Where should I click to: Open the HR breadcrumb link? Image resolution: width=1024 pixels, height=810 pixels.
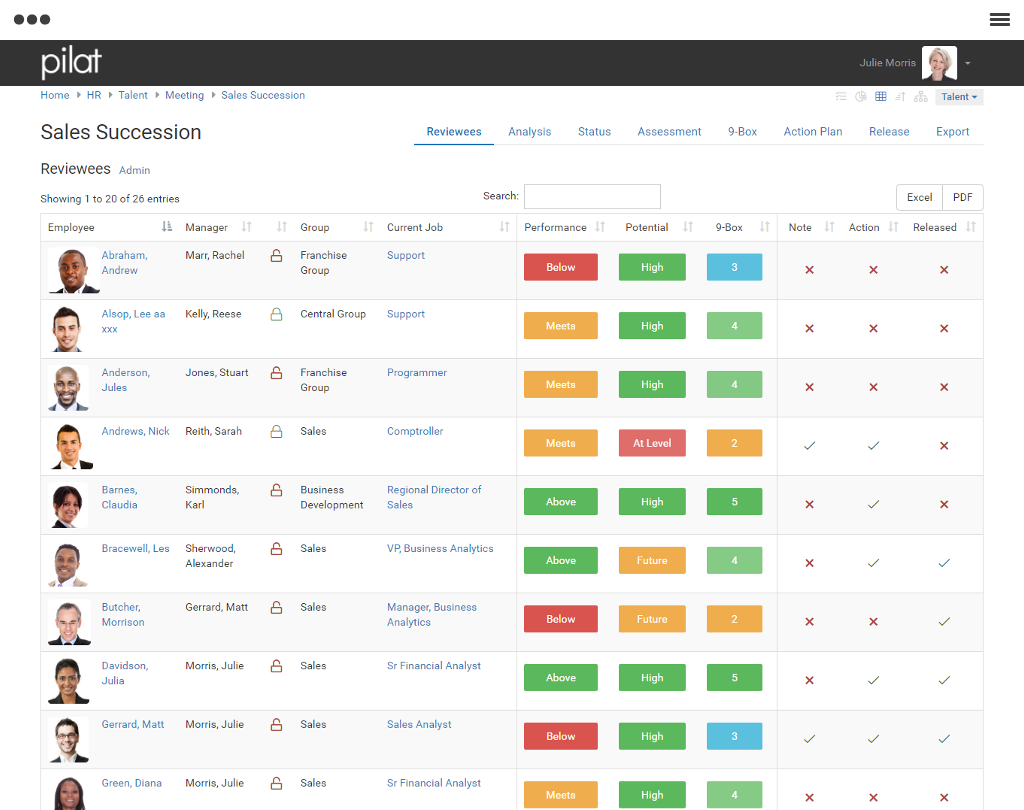click(x=94, y=95)
